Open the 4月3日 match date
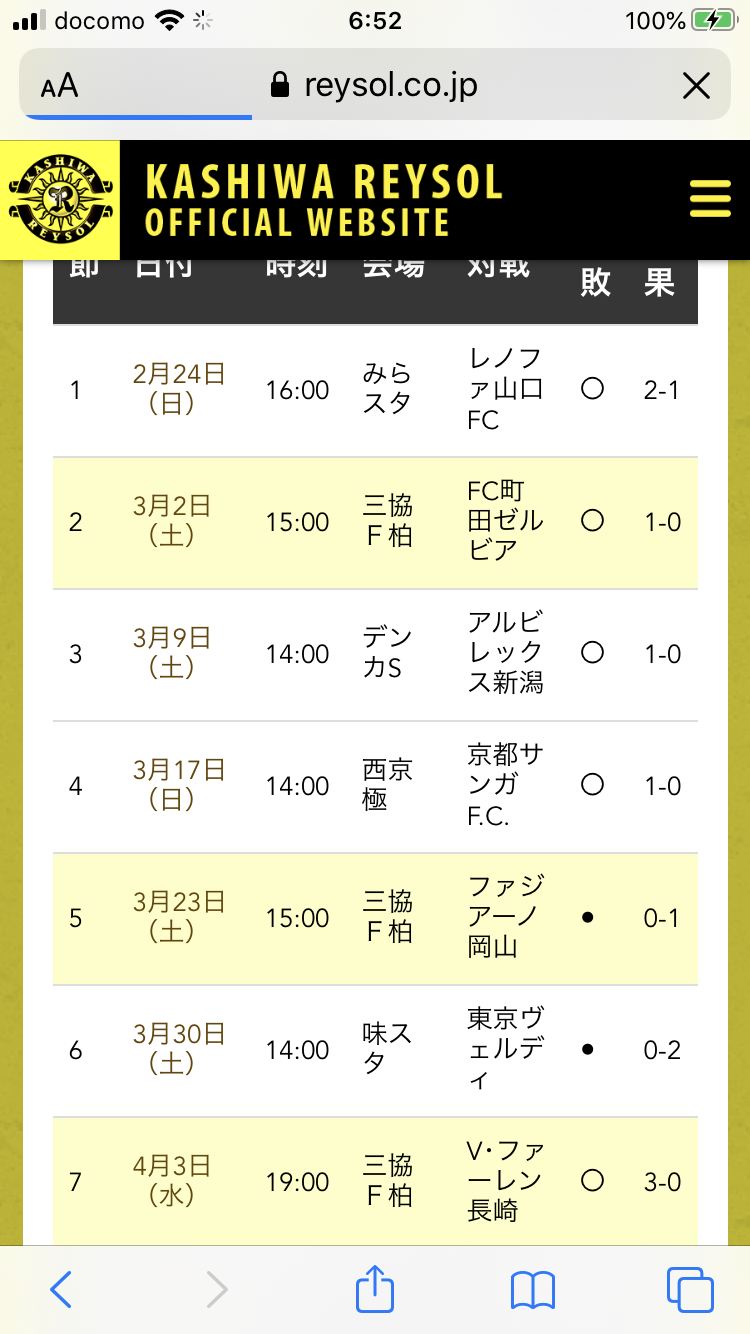Viewport: 750px width, 1334px height. (172, 1181)
